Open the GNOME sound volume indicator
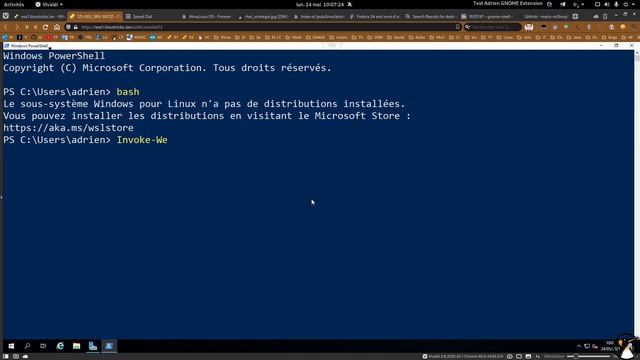The image size is (640, 360). (x=607, y=4)
